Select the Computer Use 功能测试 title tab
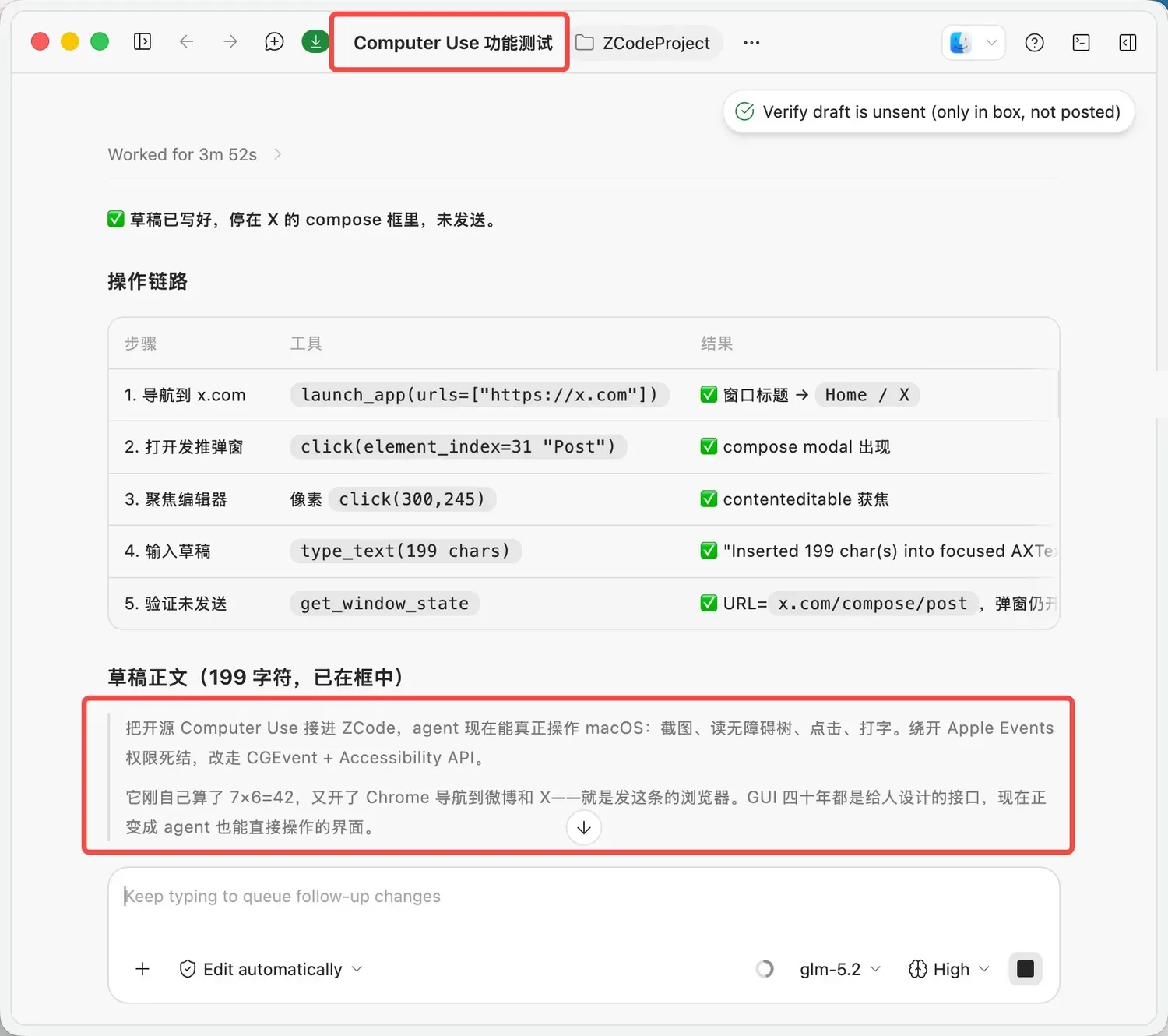This screenshot has height=1036, width=1168. (x=452, y=43)
